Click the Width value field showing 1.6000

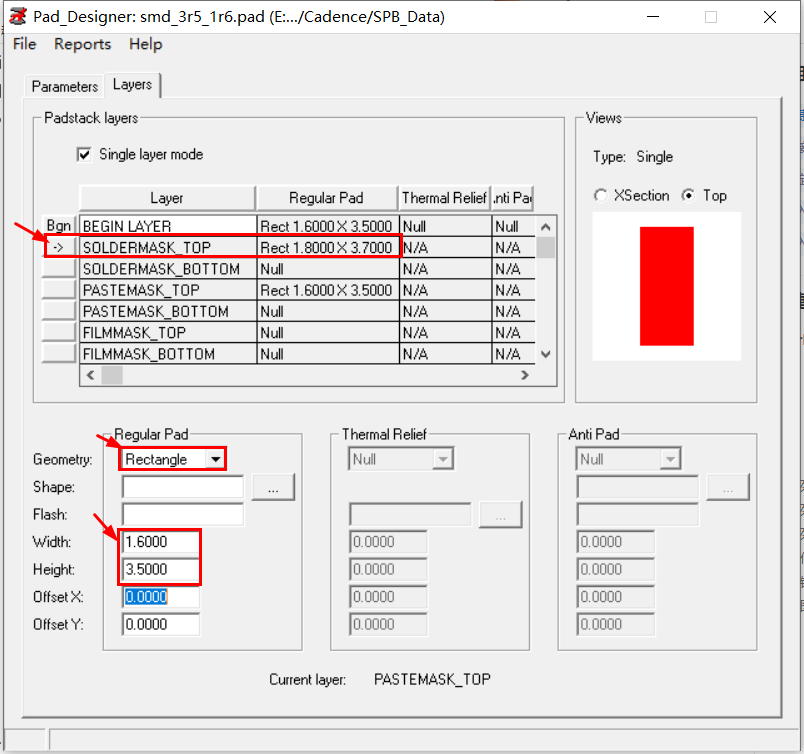point(159,542)
